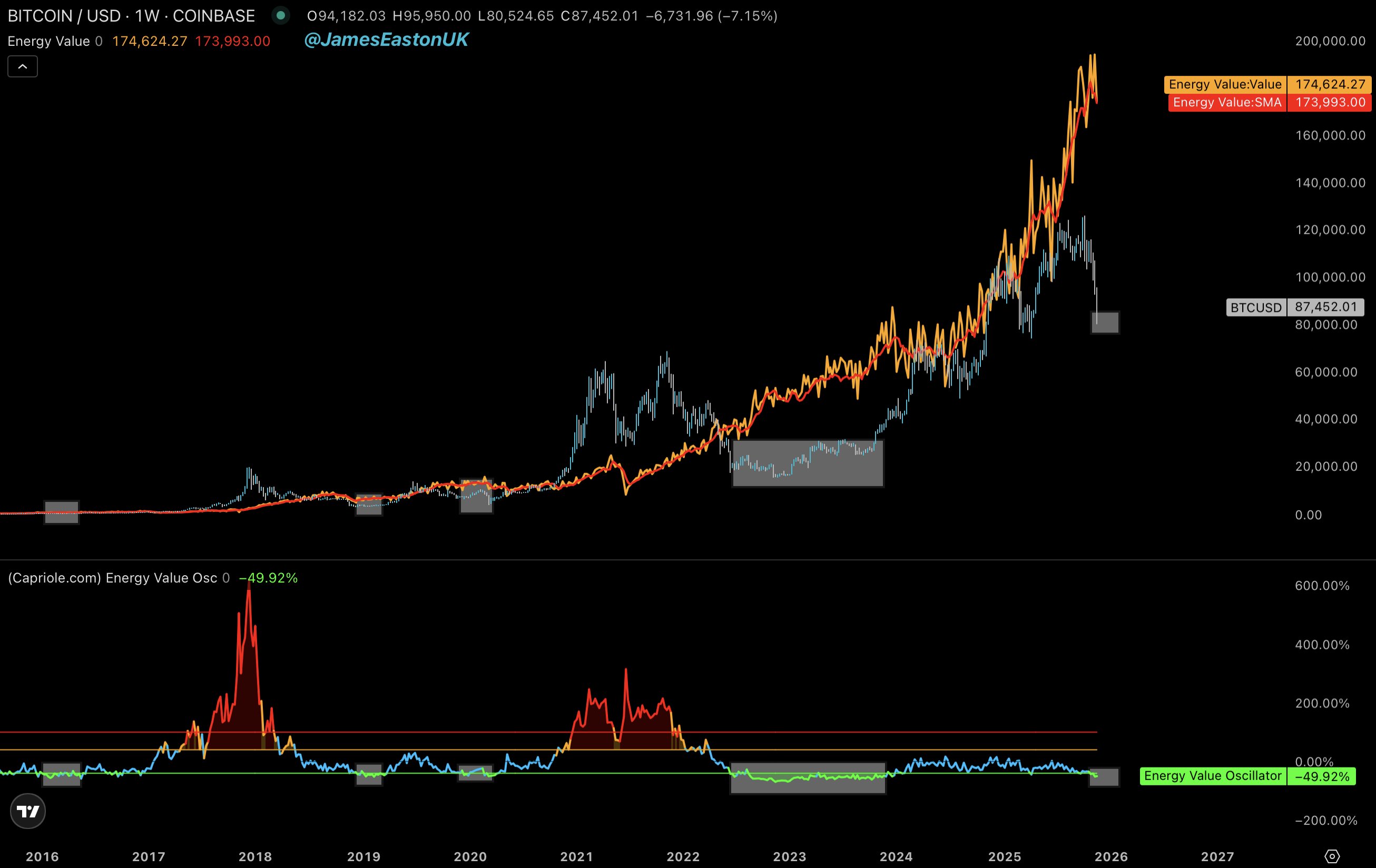Select the Capriole Energy Value Osc legend
The height and width of the screenshot is (868, 1376).
[113, 578]
